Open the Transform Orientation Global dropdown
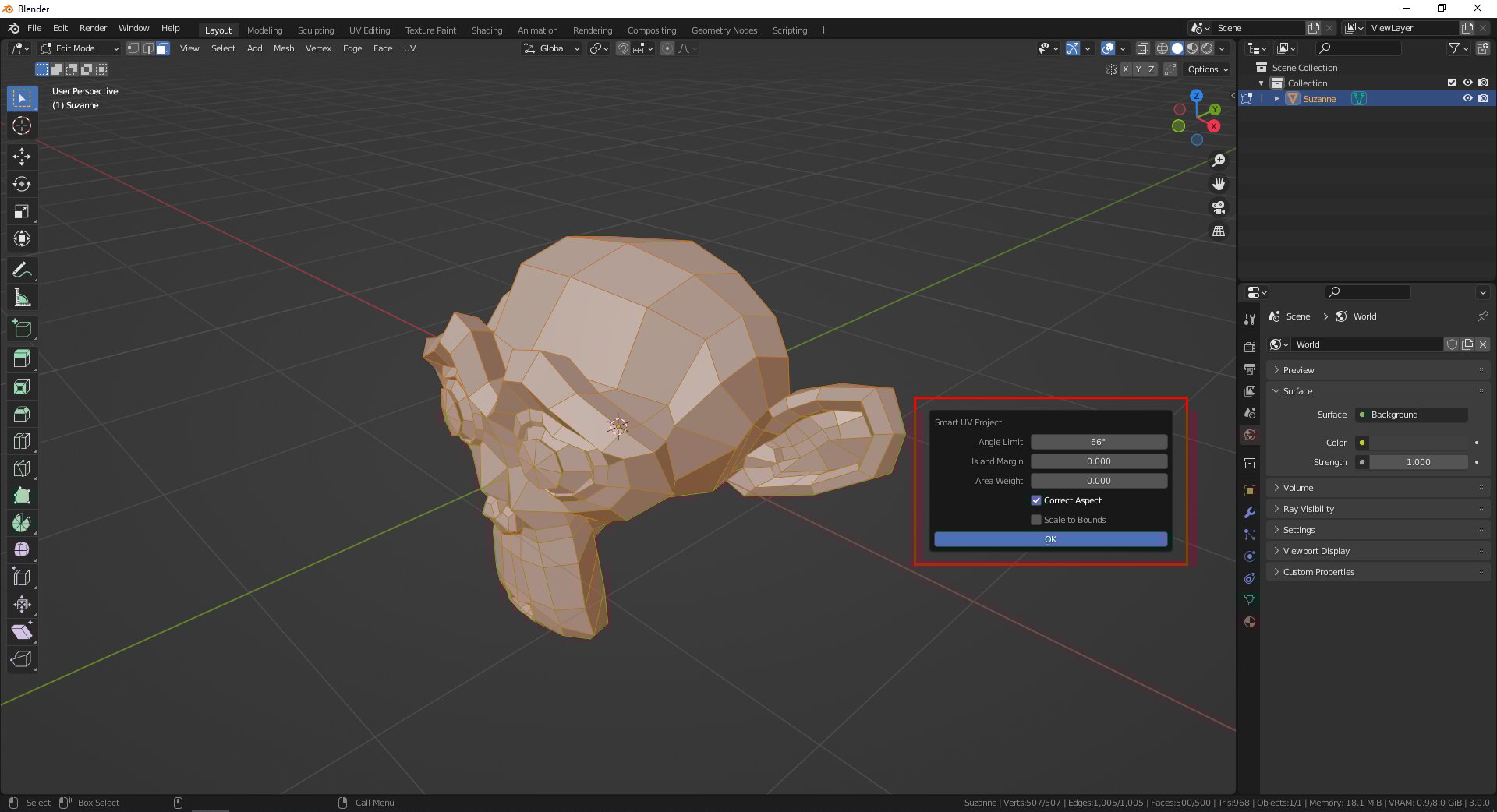Image resolution: width=1497 pixels, height=812 pixels. coord(551,48)
